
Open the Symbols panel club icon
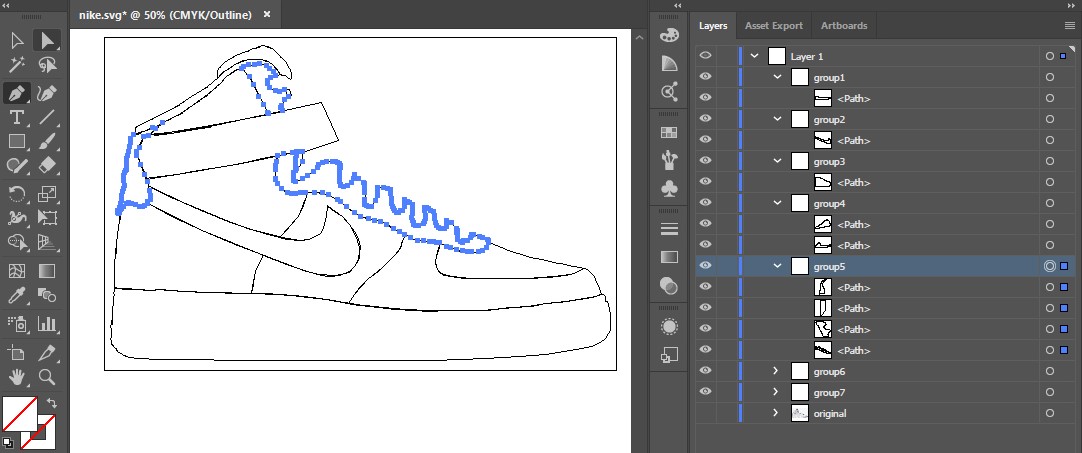[669, 188]
